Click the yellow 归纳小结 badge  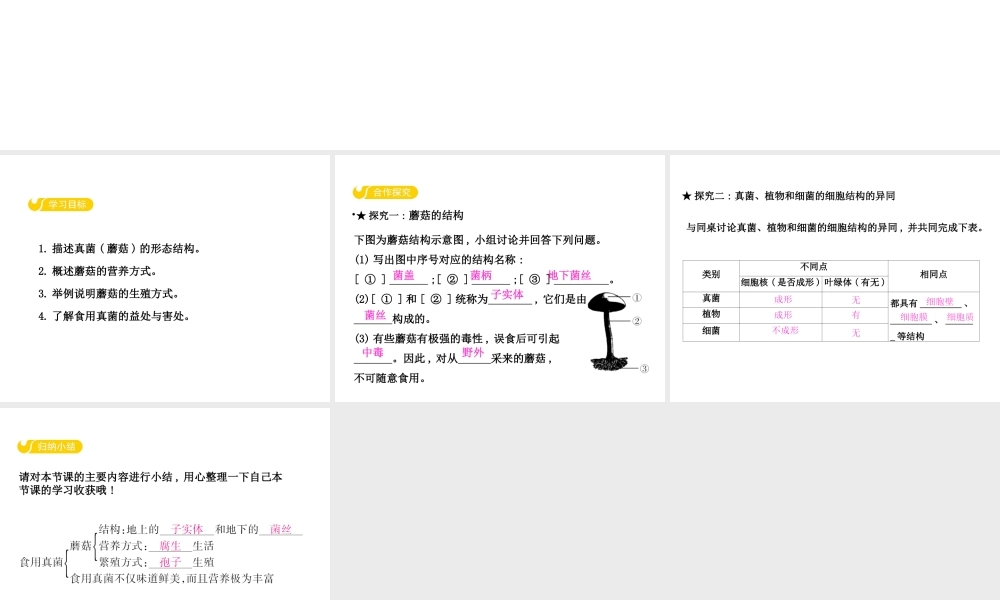pos(50,446)
